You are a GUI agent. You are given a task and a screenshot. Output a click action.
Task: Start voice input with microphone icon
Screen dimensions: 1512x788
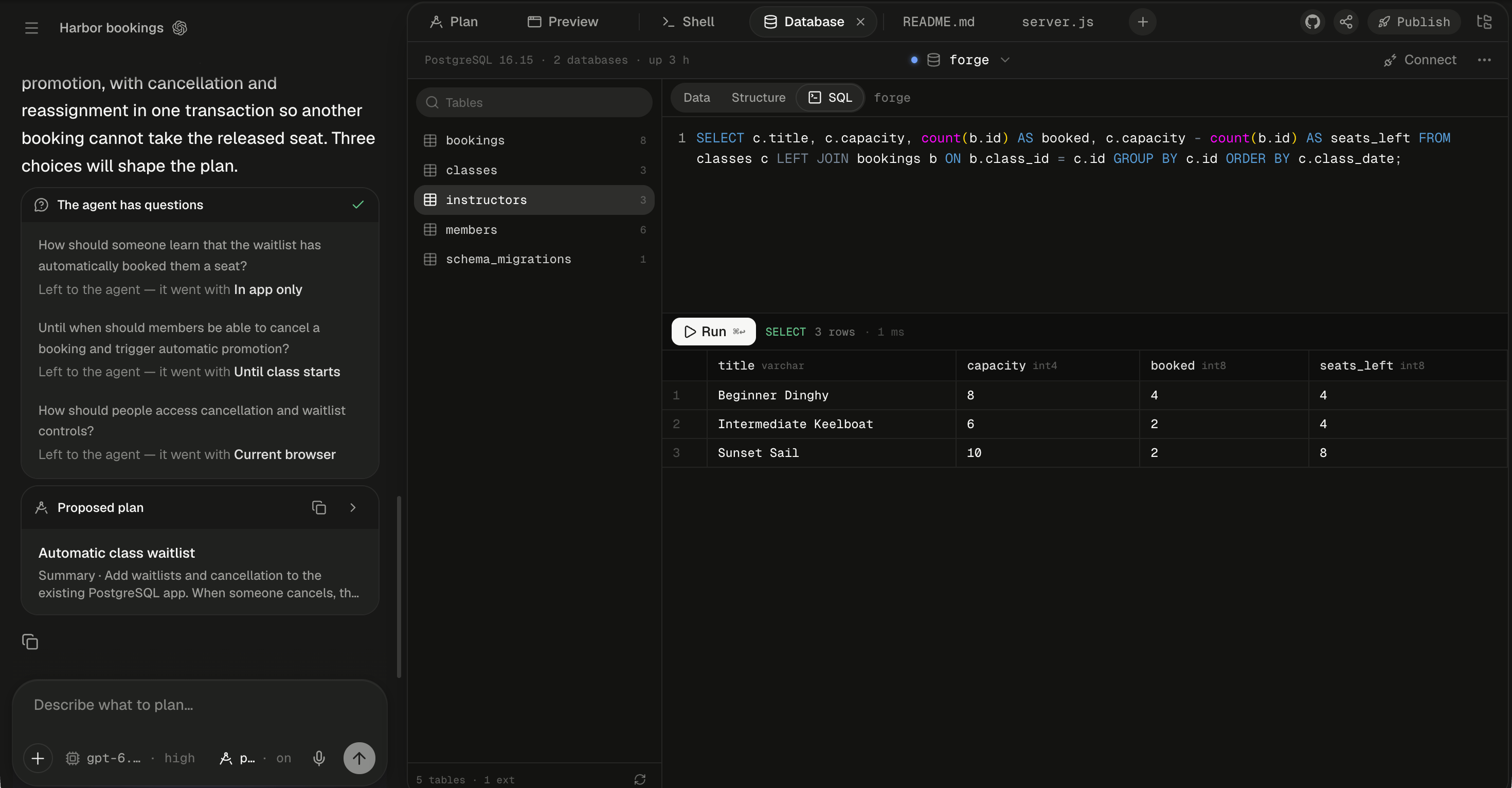coord(319,758)
